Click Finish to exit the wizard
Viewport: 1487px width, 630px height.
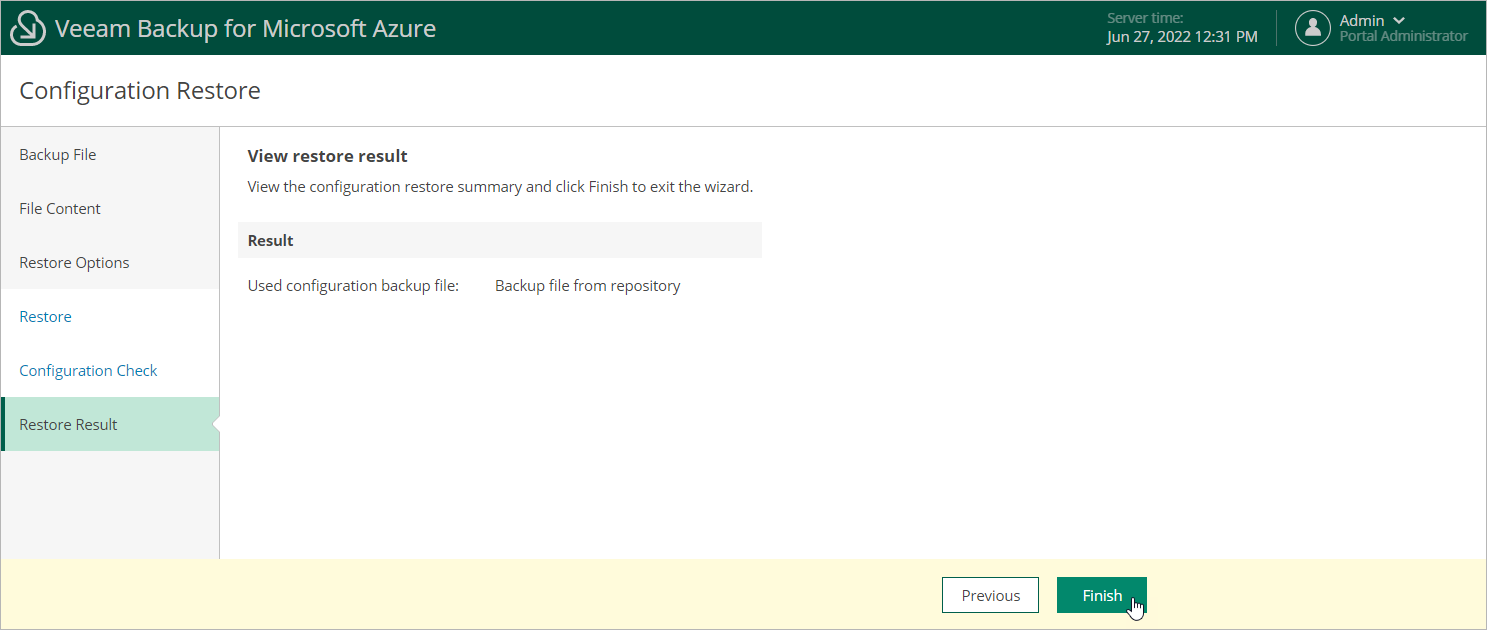click(1102, 595)
